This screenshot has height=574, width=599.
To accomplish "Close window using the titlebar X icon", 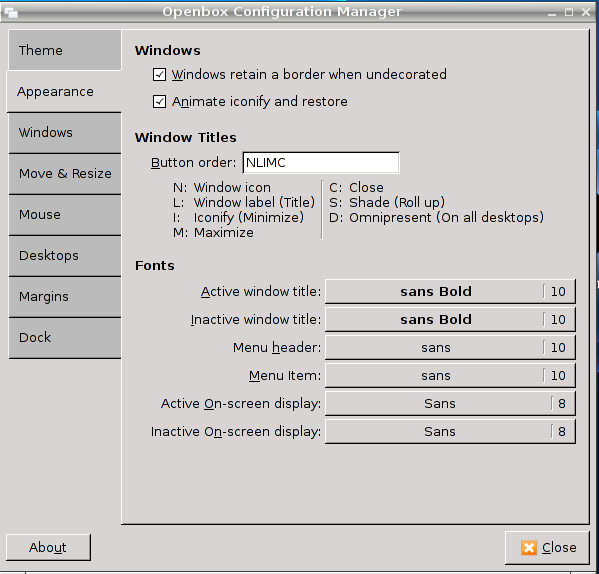I will [x=586, y=12].
